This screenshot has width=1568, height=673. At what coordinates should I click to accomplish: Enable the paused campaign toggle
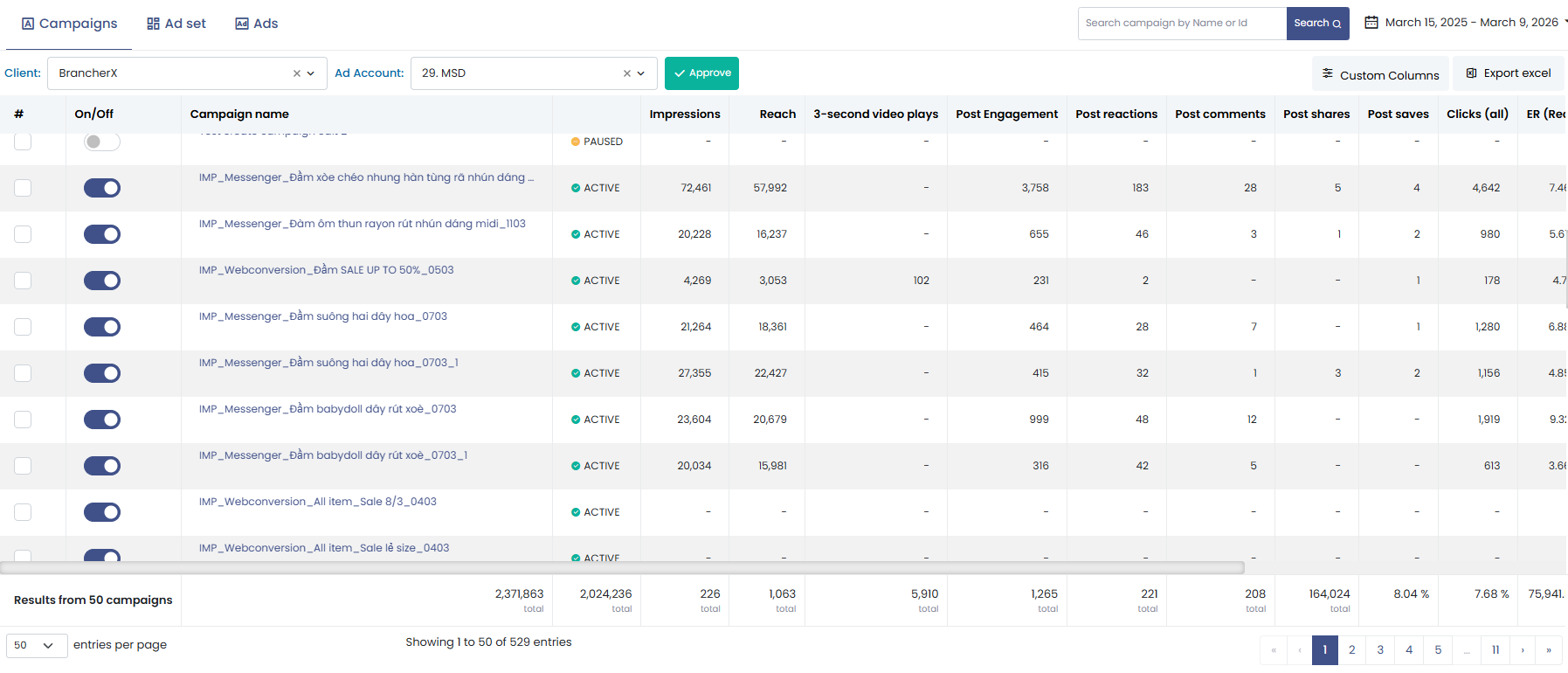(x=102, y=142)
